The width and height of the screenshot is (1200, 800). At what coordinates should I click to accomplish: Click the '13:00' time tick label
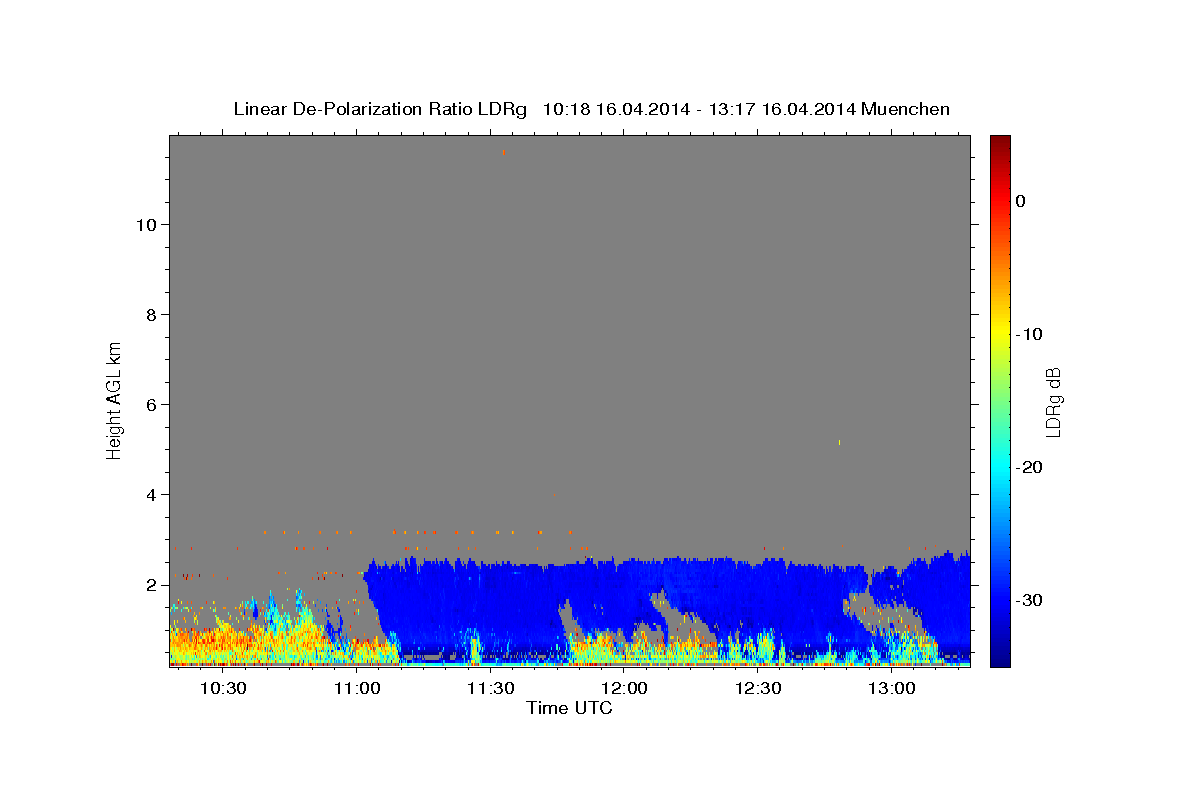892,688
